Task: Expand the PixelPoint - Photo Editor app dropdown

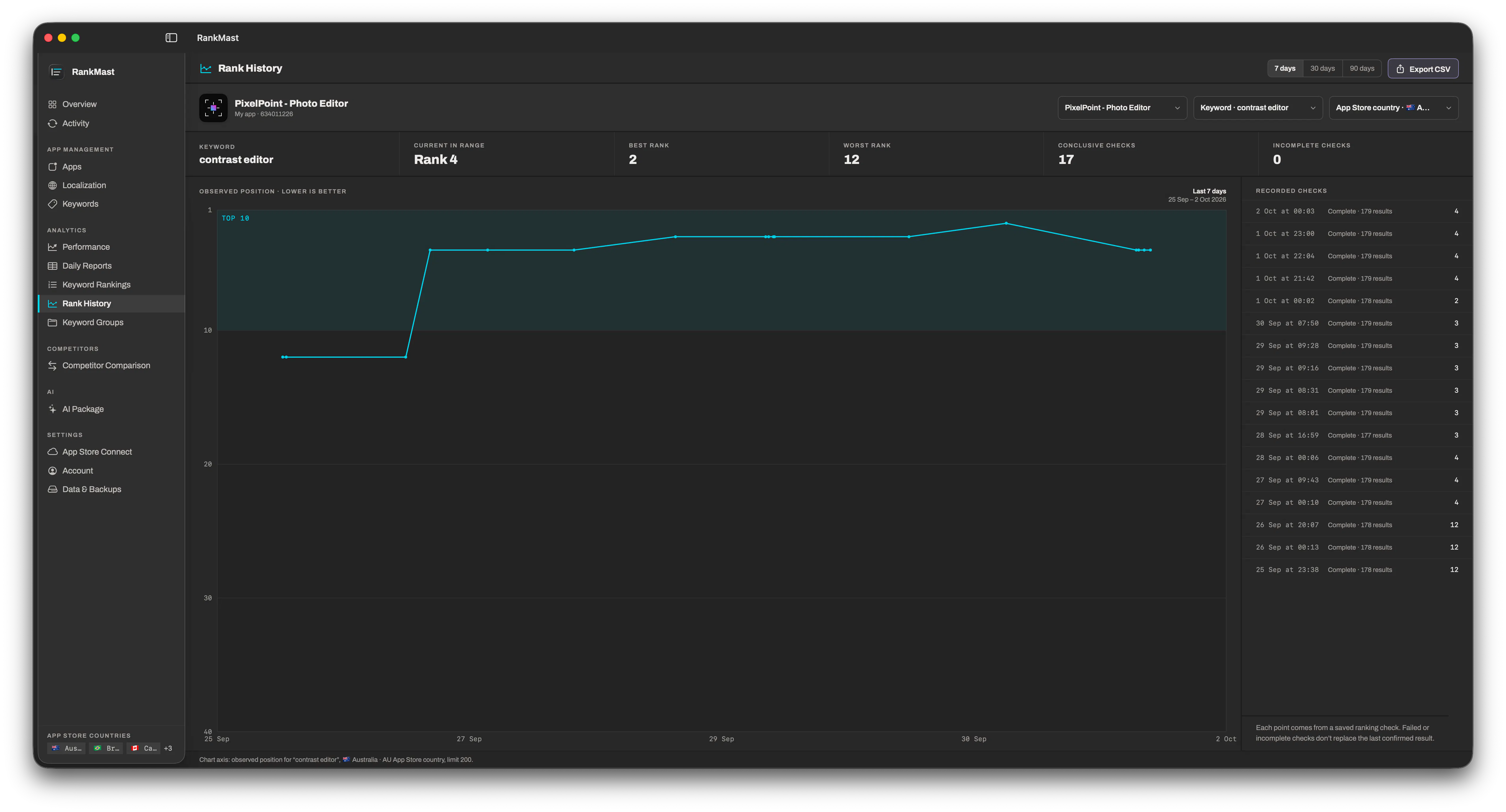Action: point(1122,108)
